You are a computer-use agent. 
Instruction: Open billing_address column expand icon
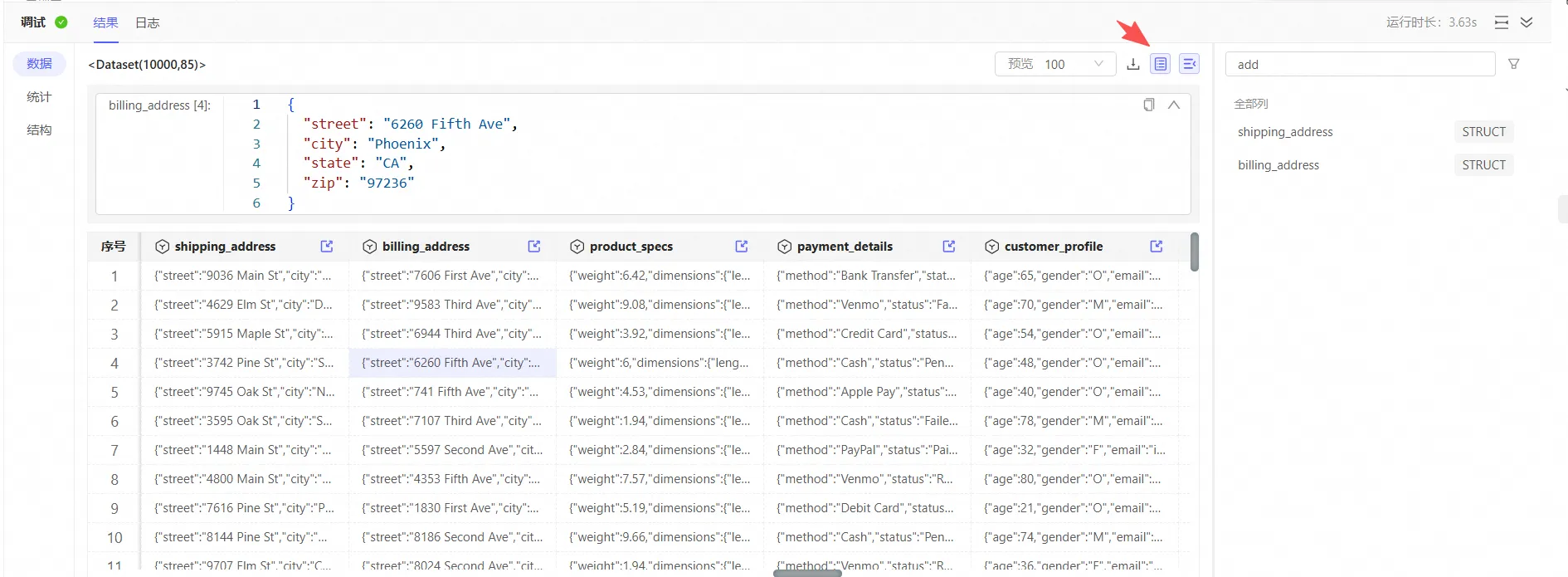click(534, 247)
